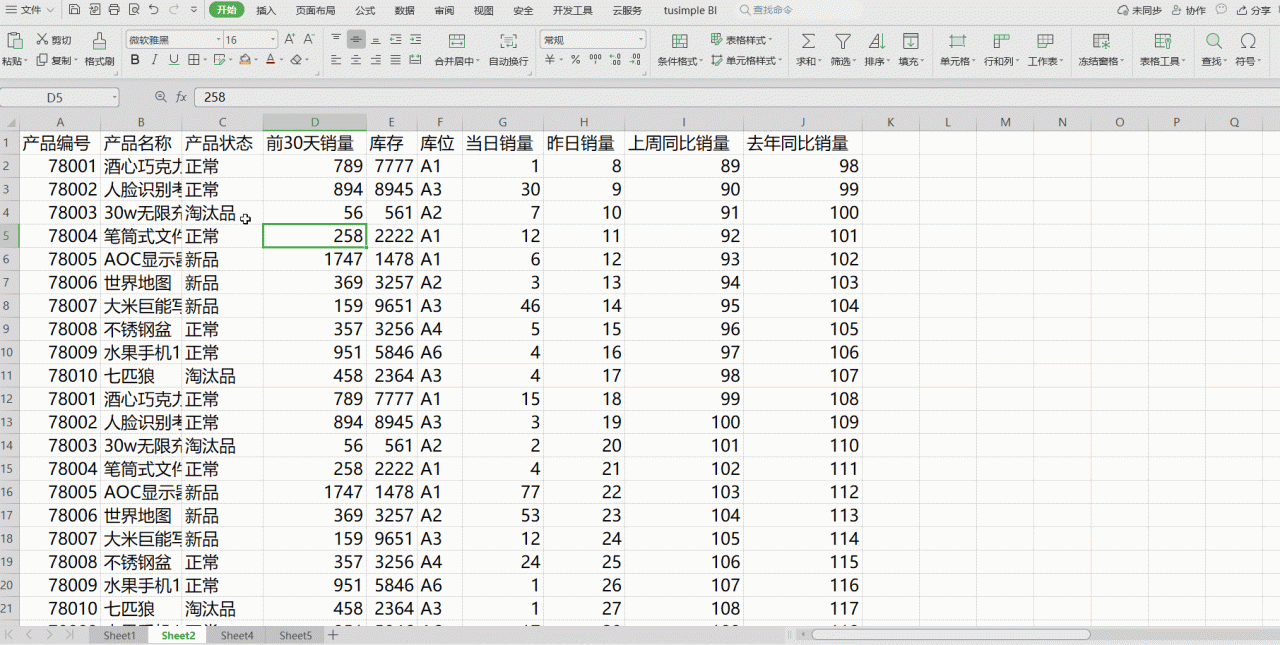
Task: Open the 微软雅黑 font name dropdown
Action: (219, 40)
